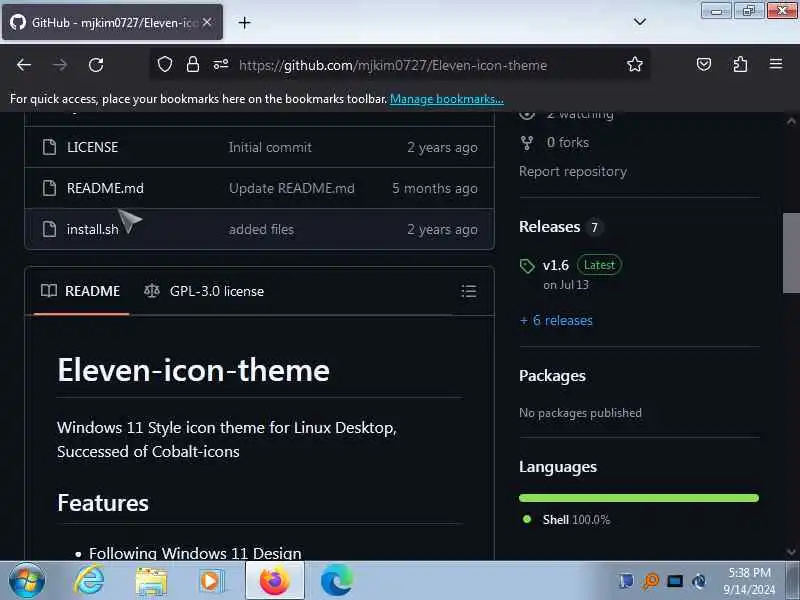This screenshot has height=600, width=800.
Task: Open the install.sh file
Action: [x=92, y=230]
